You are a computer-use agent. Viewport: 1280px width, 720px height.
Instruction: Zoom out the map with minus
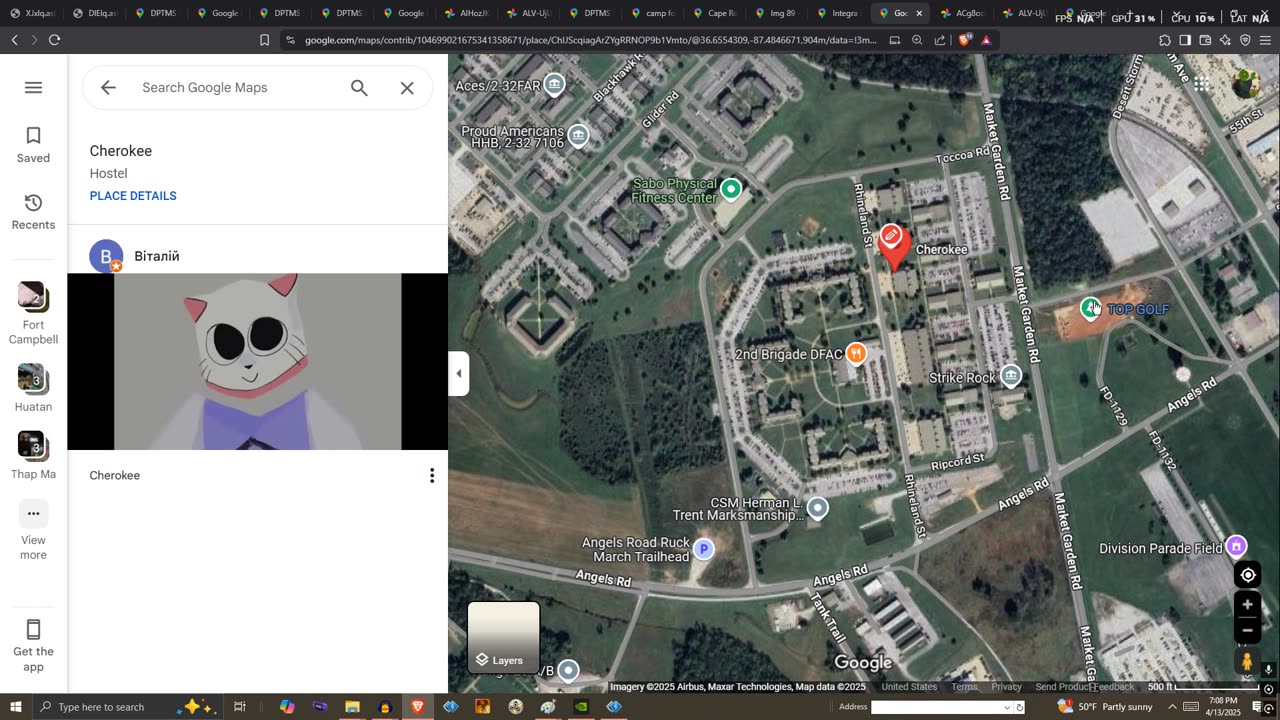(1247, 631)
